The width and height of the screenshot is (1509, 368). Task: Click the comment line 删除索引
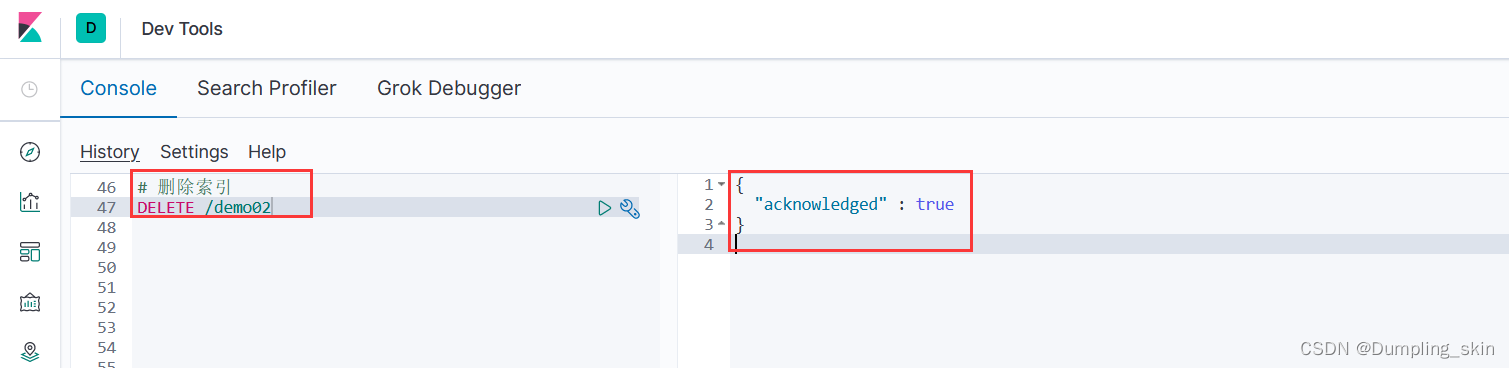tap(185, 187)
